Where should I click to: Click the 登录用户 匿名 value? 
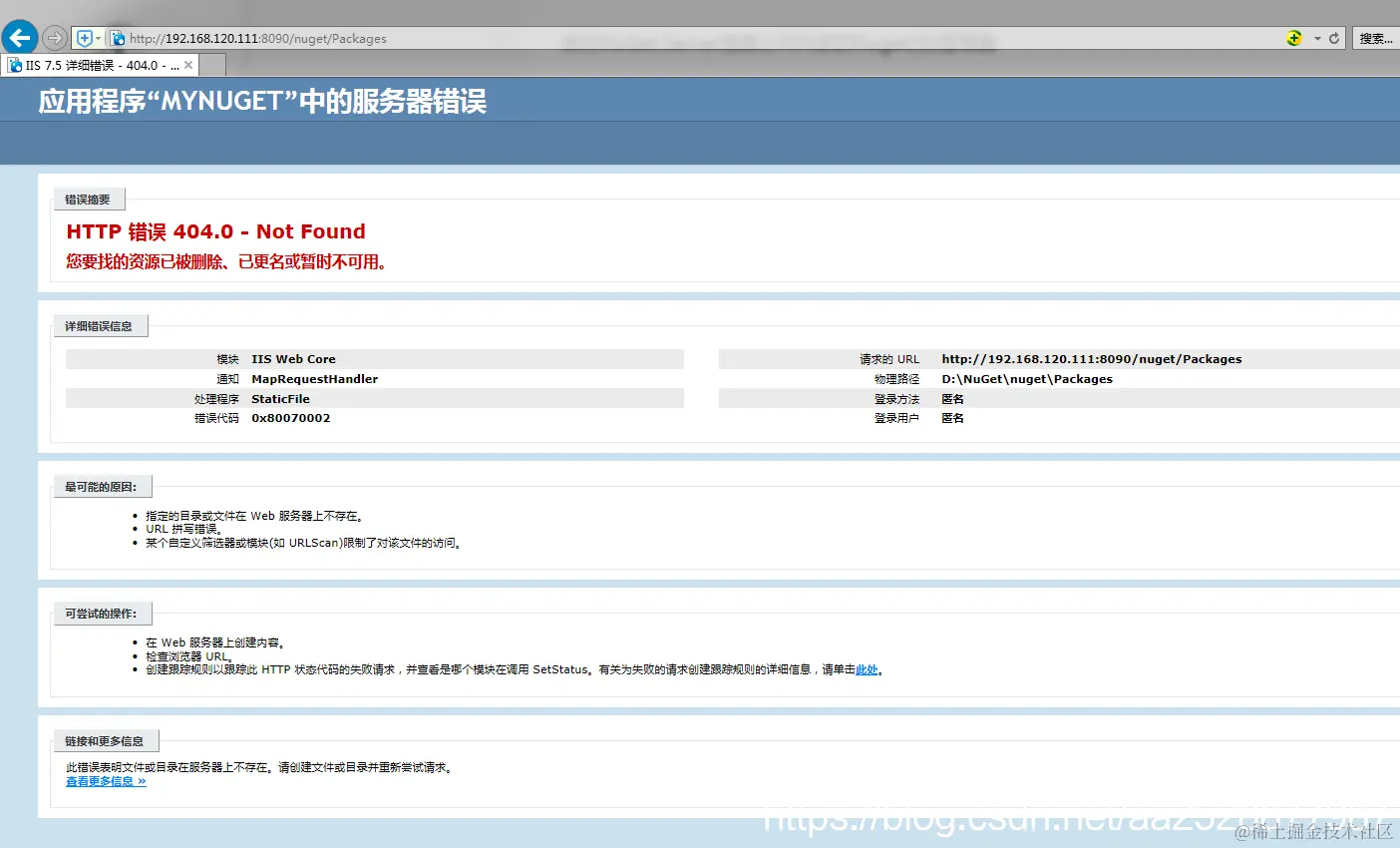point(952,418)
